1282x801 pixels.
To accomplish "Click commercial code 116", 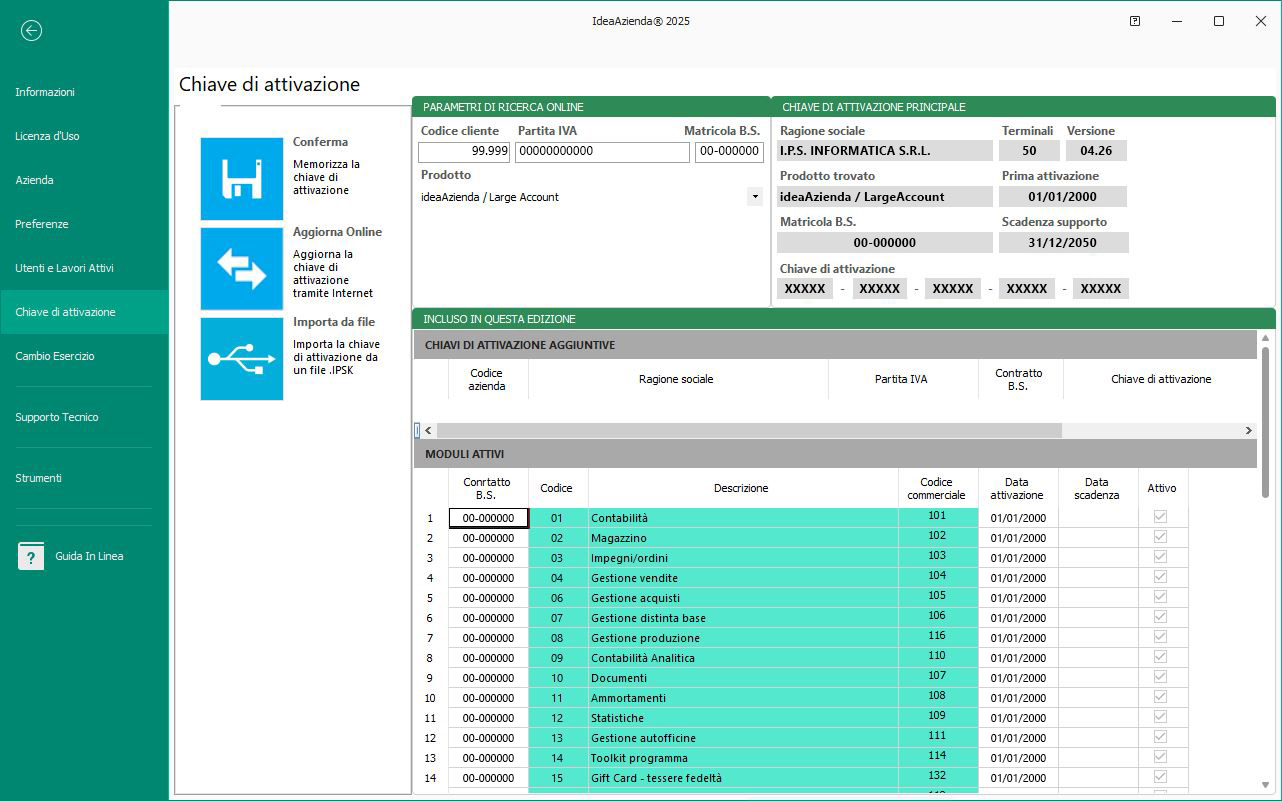I will 937,636.
